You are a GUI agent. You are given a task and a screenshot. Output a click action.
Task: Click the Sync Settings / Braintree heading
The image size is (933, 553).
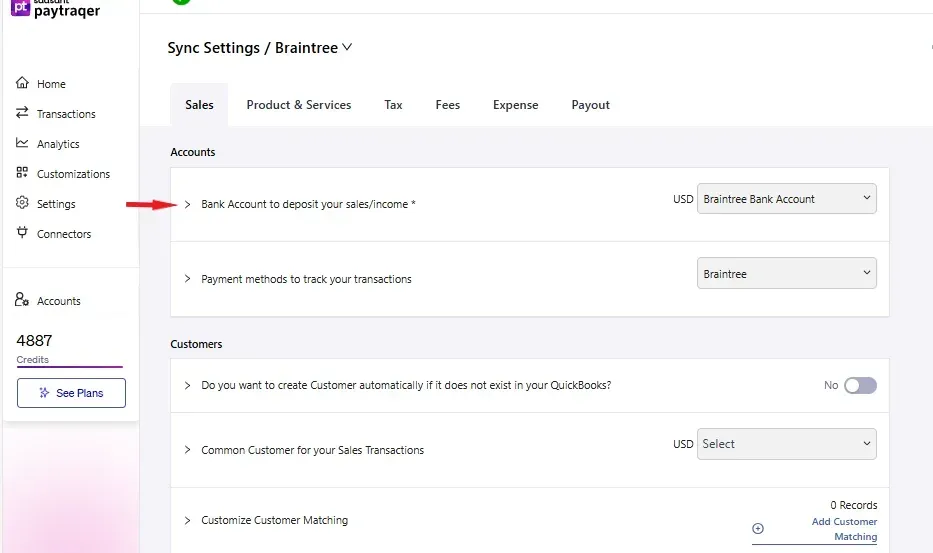click(252, 48)
